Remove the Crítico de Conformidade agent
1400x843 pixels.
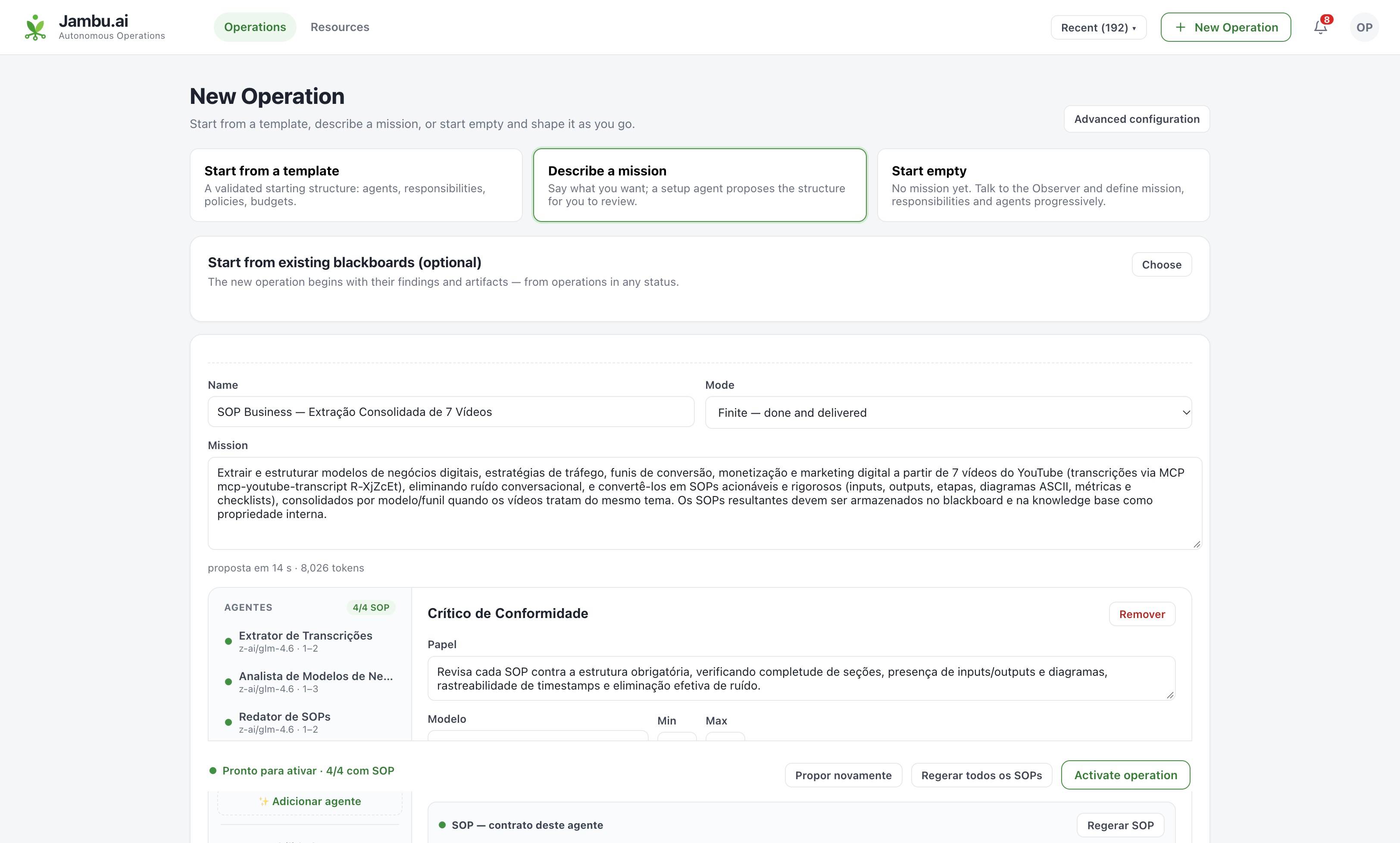coord(1141,614)
